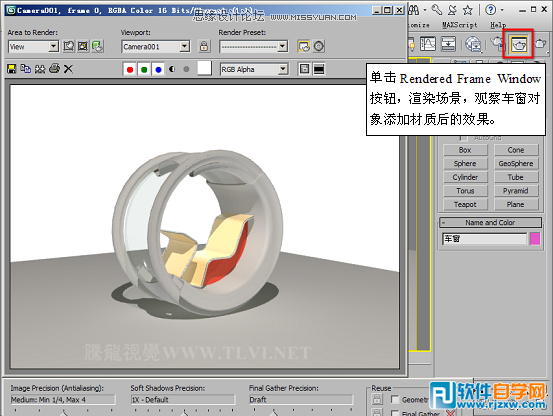Screen dimensions: 553x416
Task: Open the Schematic View icon
Action: coord(448,44)
